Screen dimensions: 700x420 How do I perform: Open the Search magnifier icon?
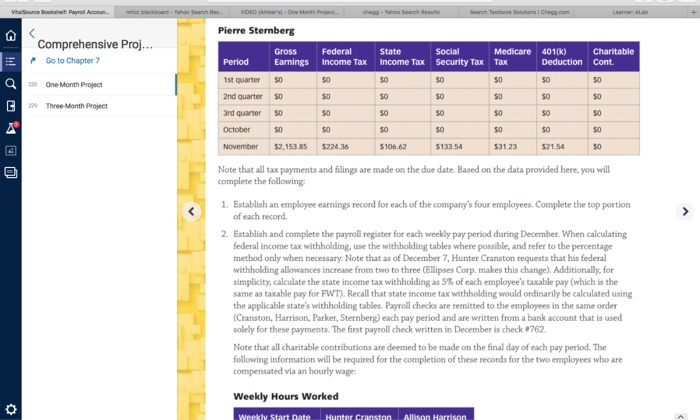[11, 83]
